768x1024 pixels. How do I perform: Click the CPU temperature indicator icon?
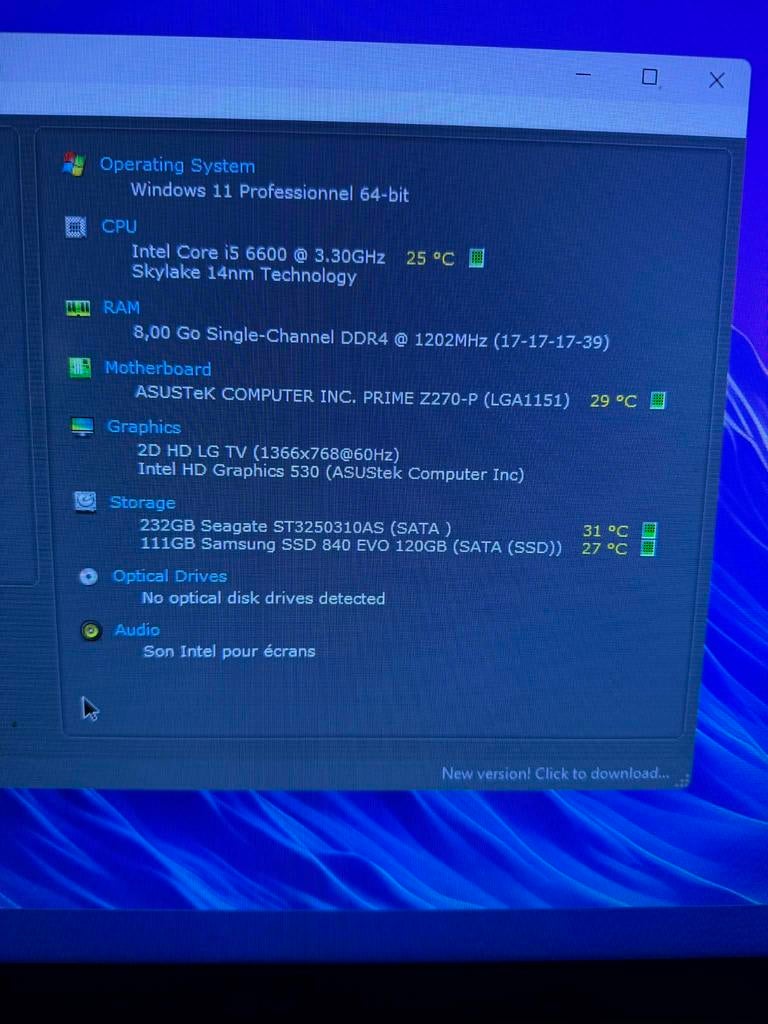click(x=477, y=258)
